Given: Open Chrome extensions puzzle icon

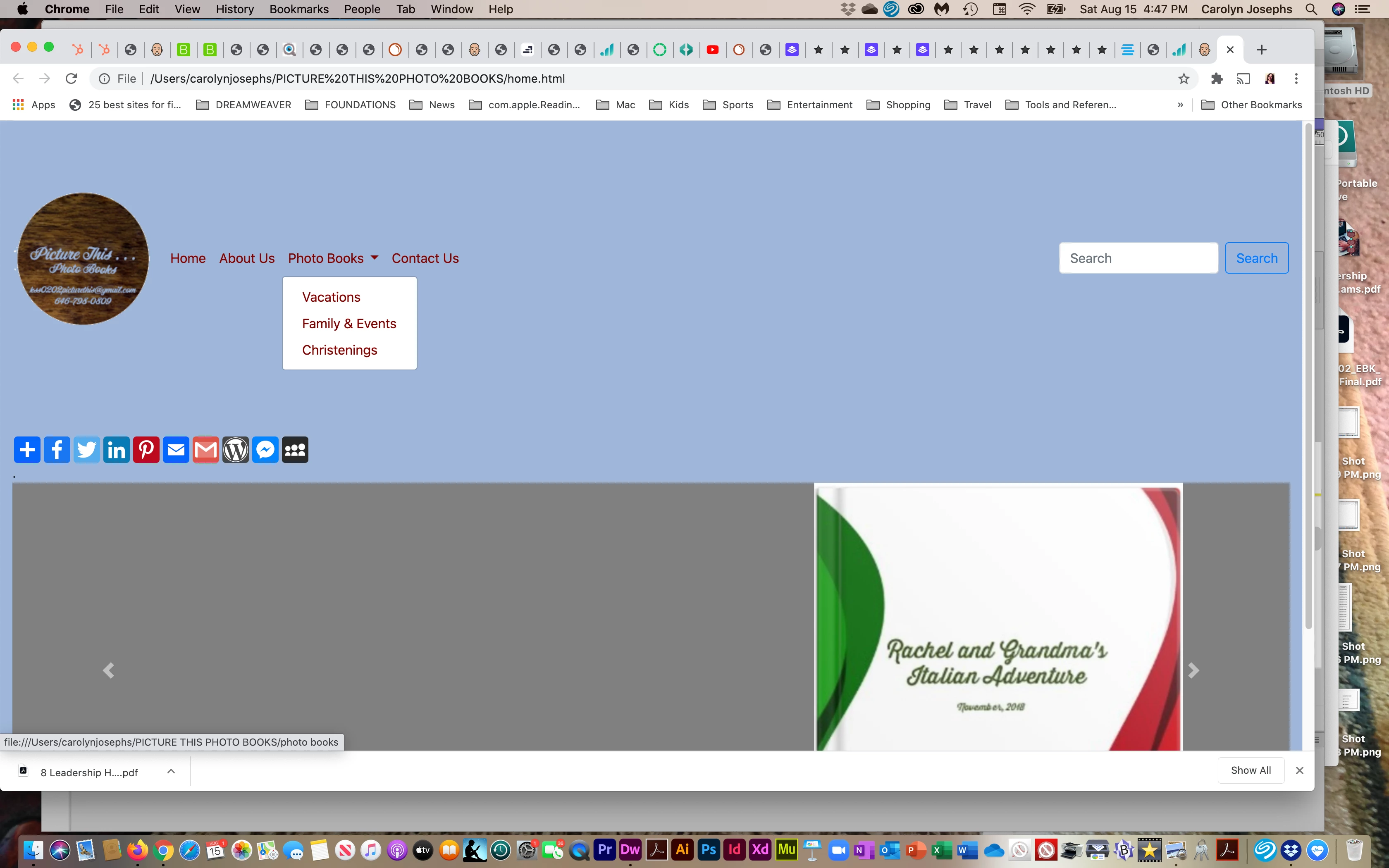Looking at the screenshot, I should pos(1216,79).
